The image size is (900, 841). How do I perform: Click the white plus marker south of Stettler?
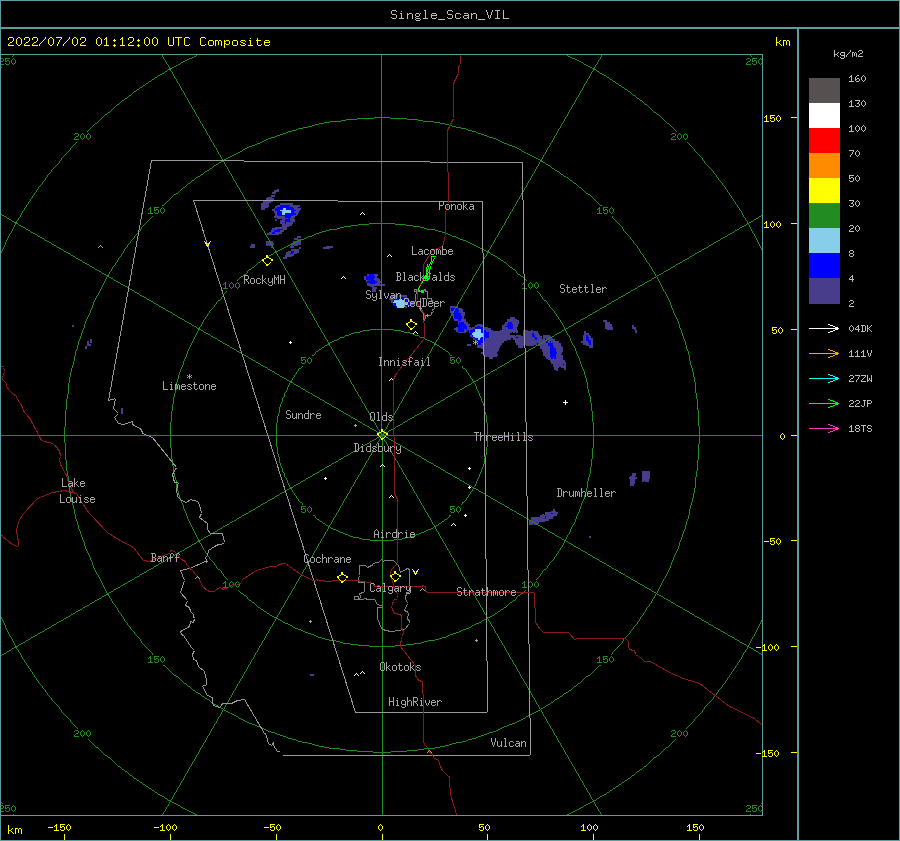(565, 402)
